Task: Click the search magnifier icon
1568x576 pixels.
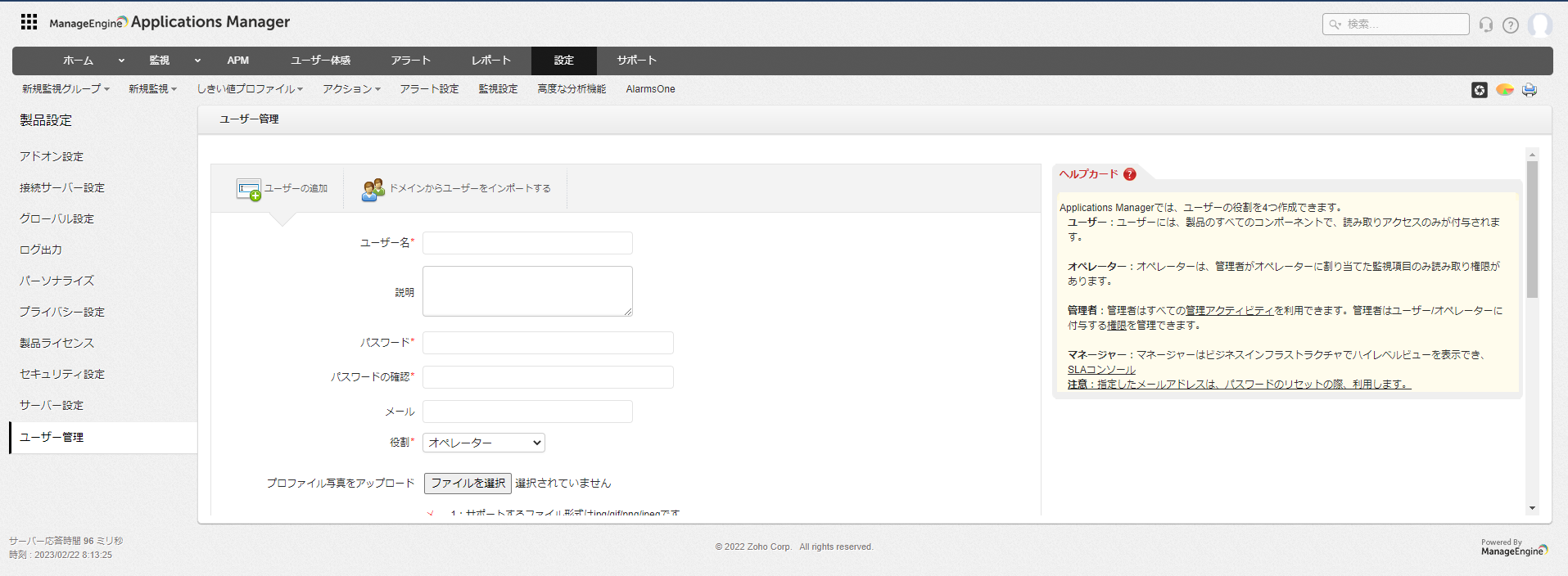Action: (x=1335, y=25)
